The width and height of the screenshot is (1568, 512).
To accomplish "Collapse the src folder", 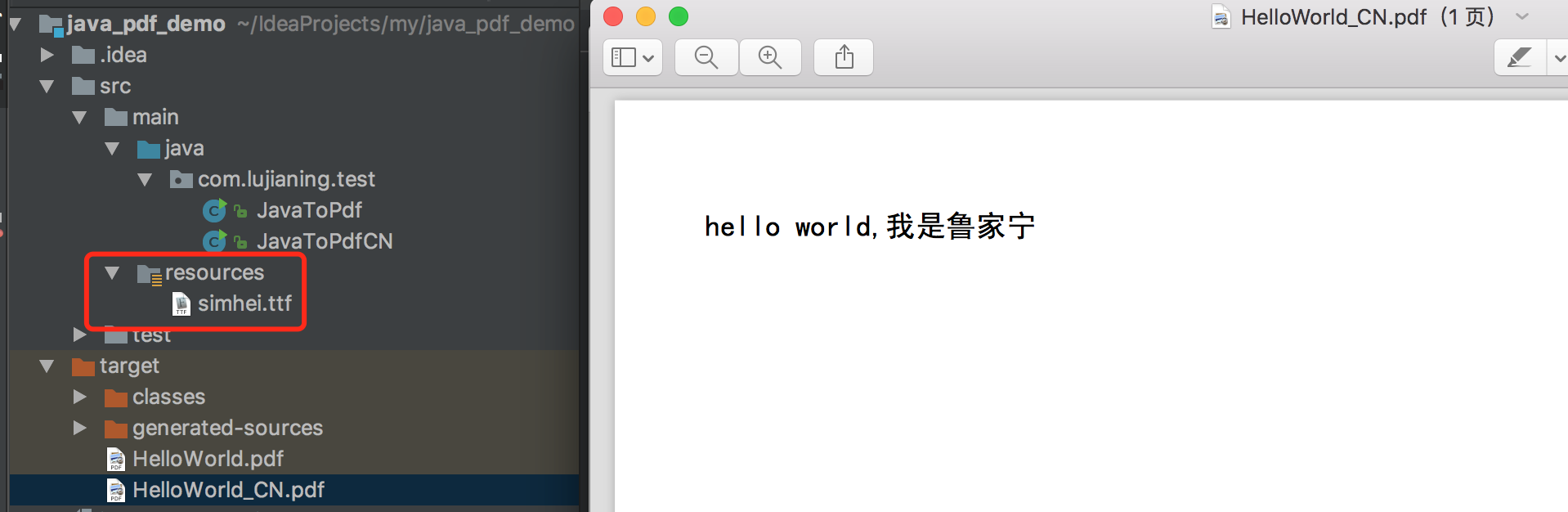I will 47,86.
